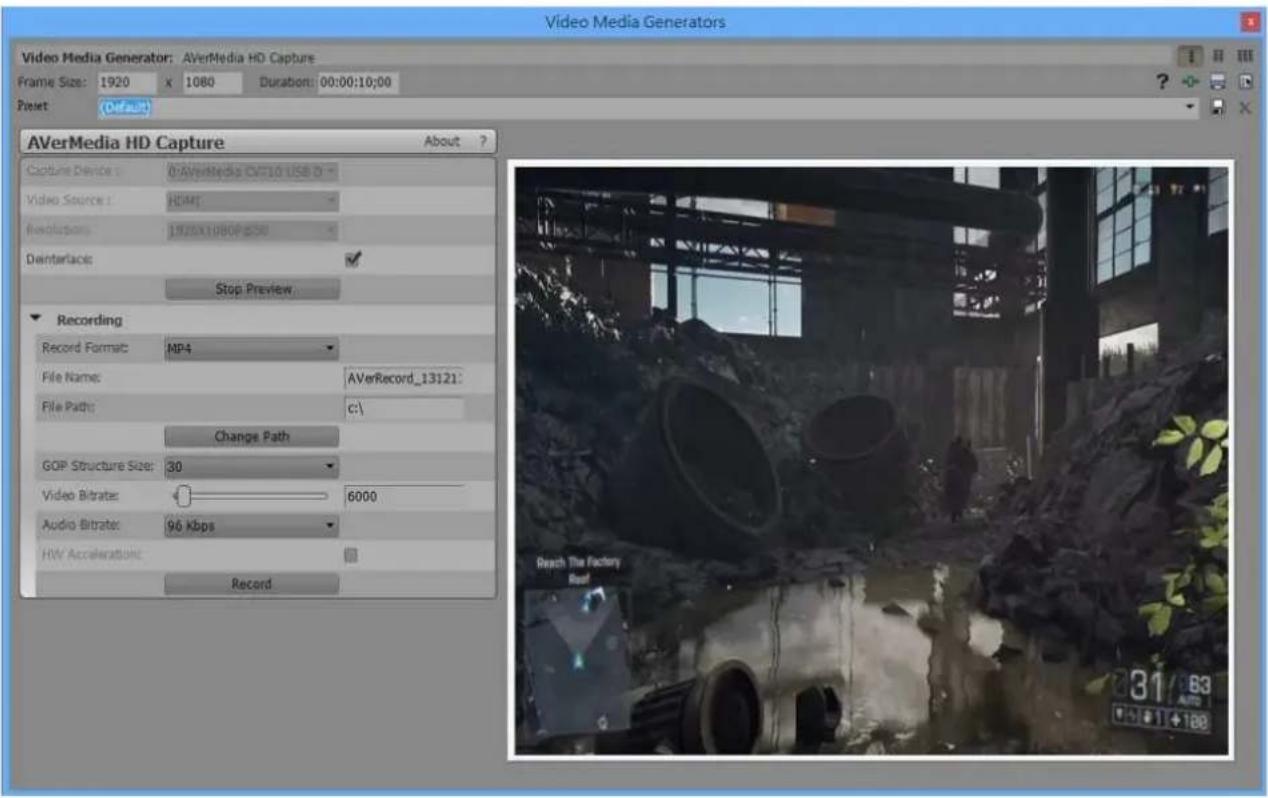Click the Video Bitrate value field 6000
1268x798 pixels.
click(403, 495)
